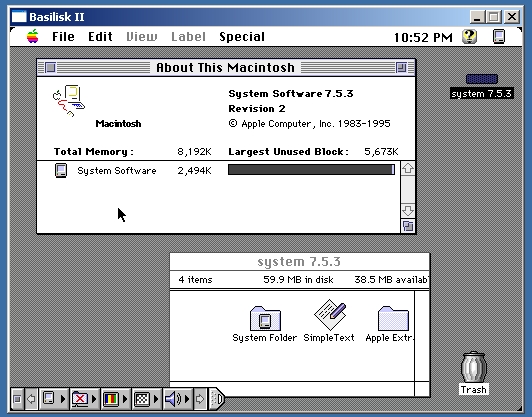Collapse the Control Strip with its end tab

pos(216,399)
